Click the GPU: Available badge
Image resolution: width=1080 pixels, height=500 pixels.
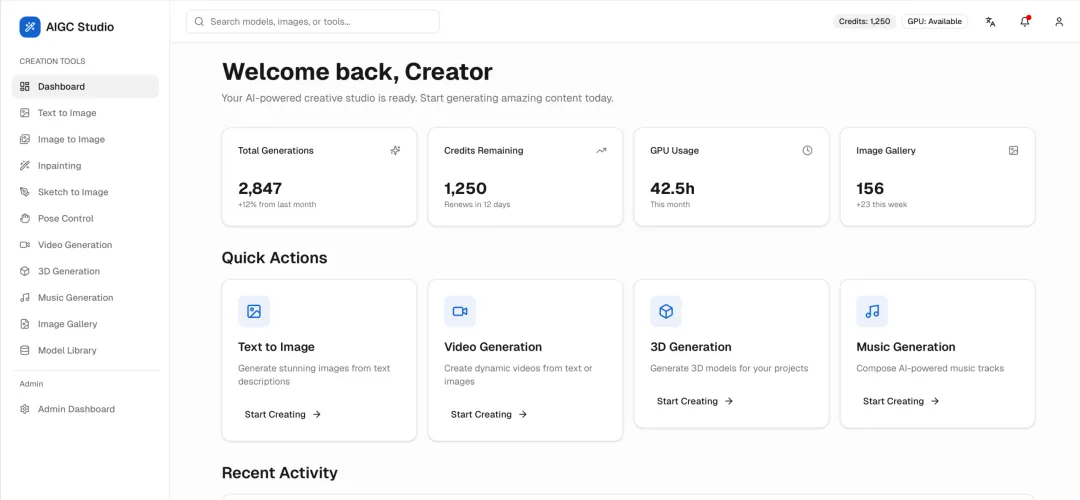tap(935, 21)
